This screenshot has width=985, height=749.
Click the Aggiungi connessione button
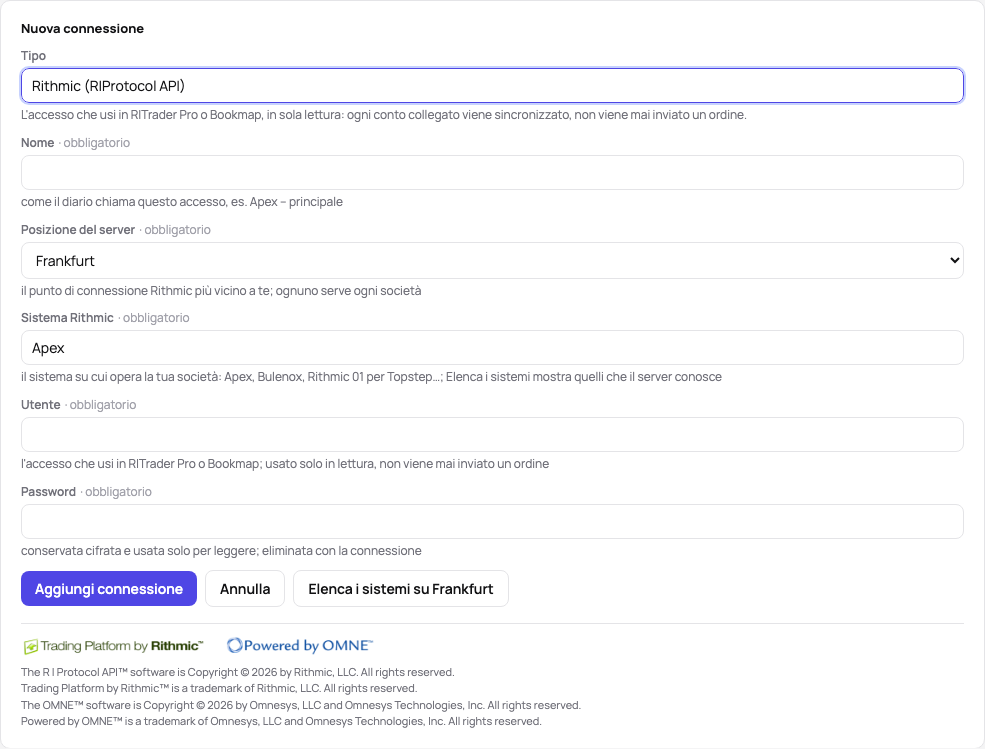pos(109,589)
